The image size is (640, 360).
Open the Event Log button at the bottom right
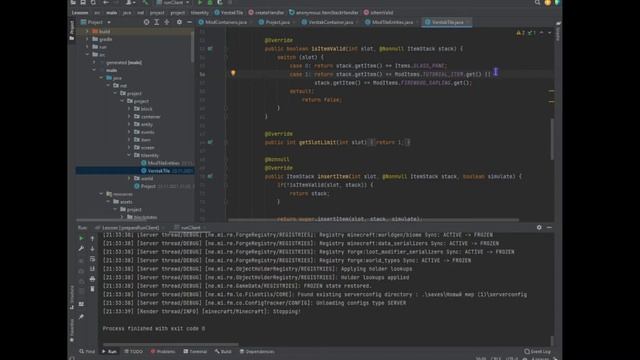coord(538,351)
